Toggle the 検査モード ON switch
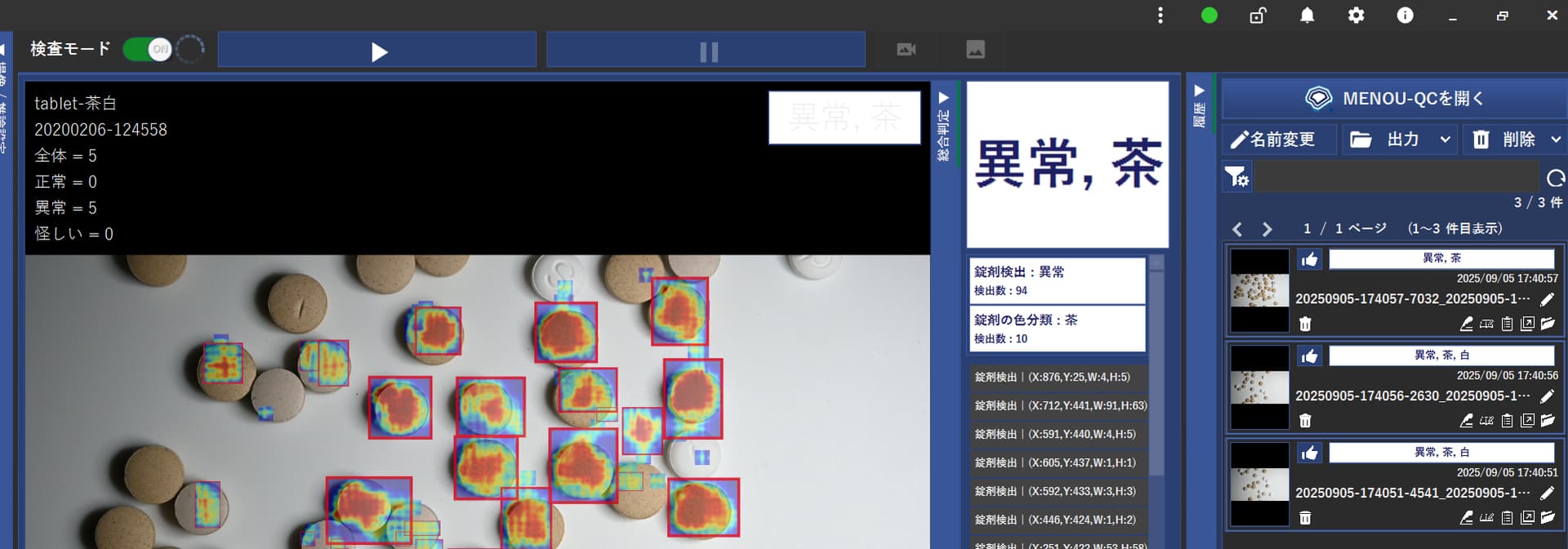1568x549 pixels. click(148, 49)
